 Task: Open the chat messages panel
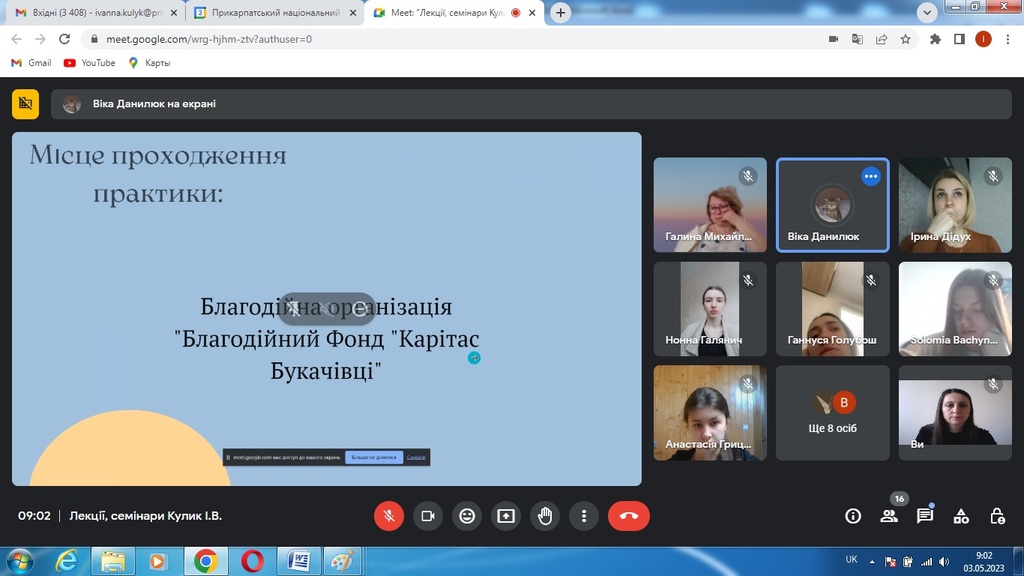coord(925,516)
